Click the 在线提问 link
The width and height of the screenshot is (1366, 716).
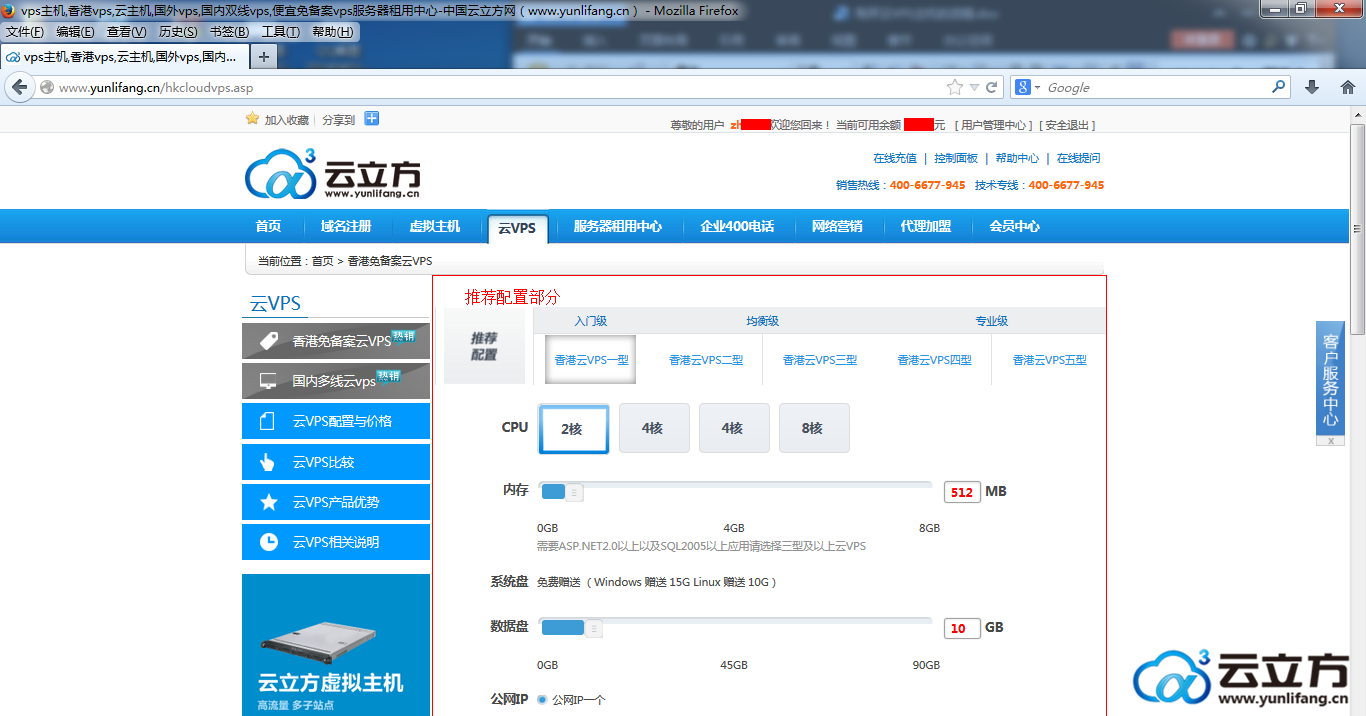coord(1078,158)
